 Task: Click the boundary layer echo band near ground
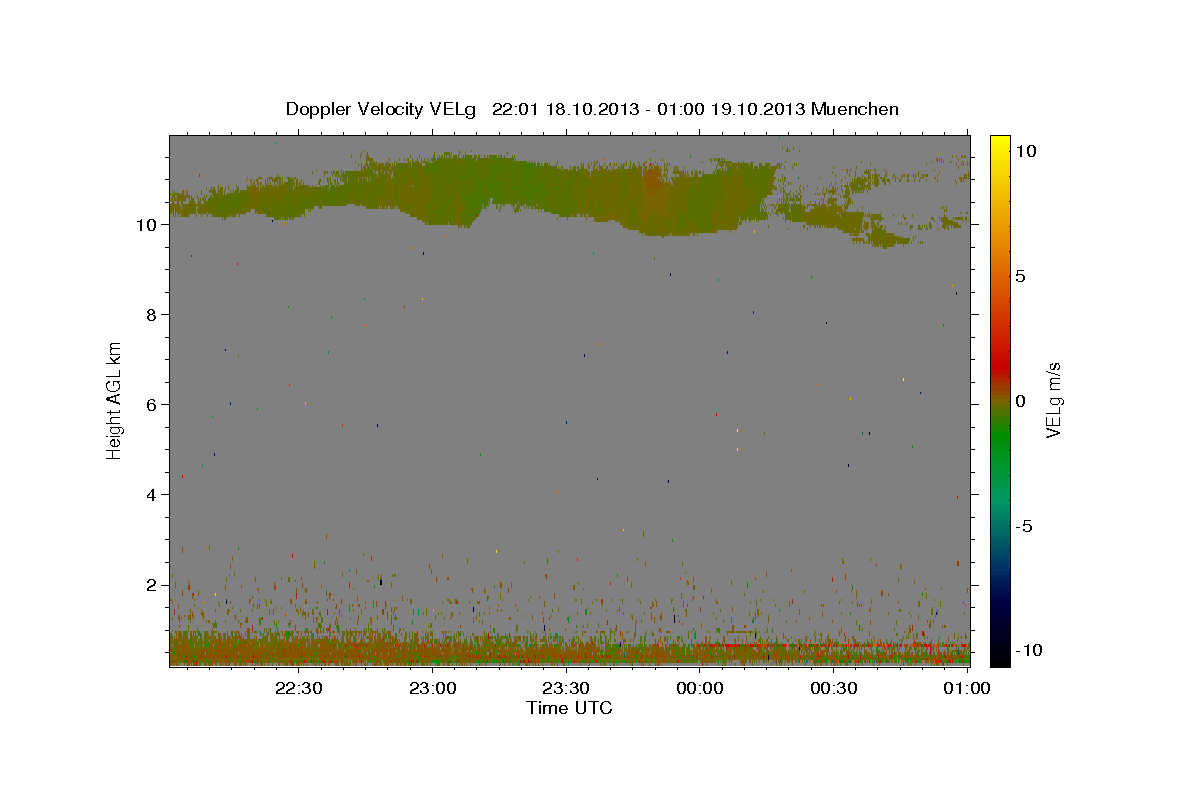pos(569,649)
